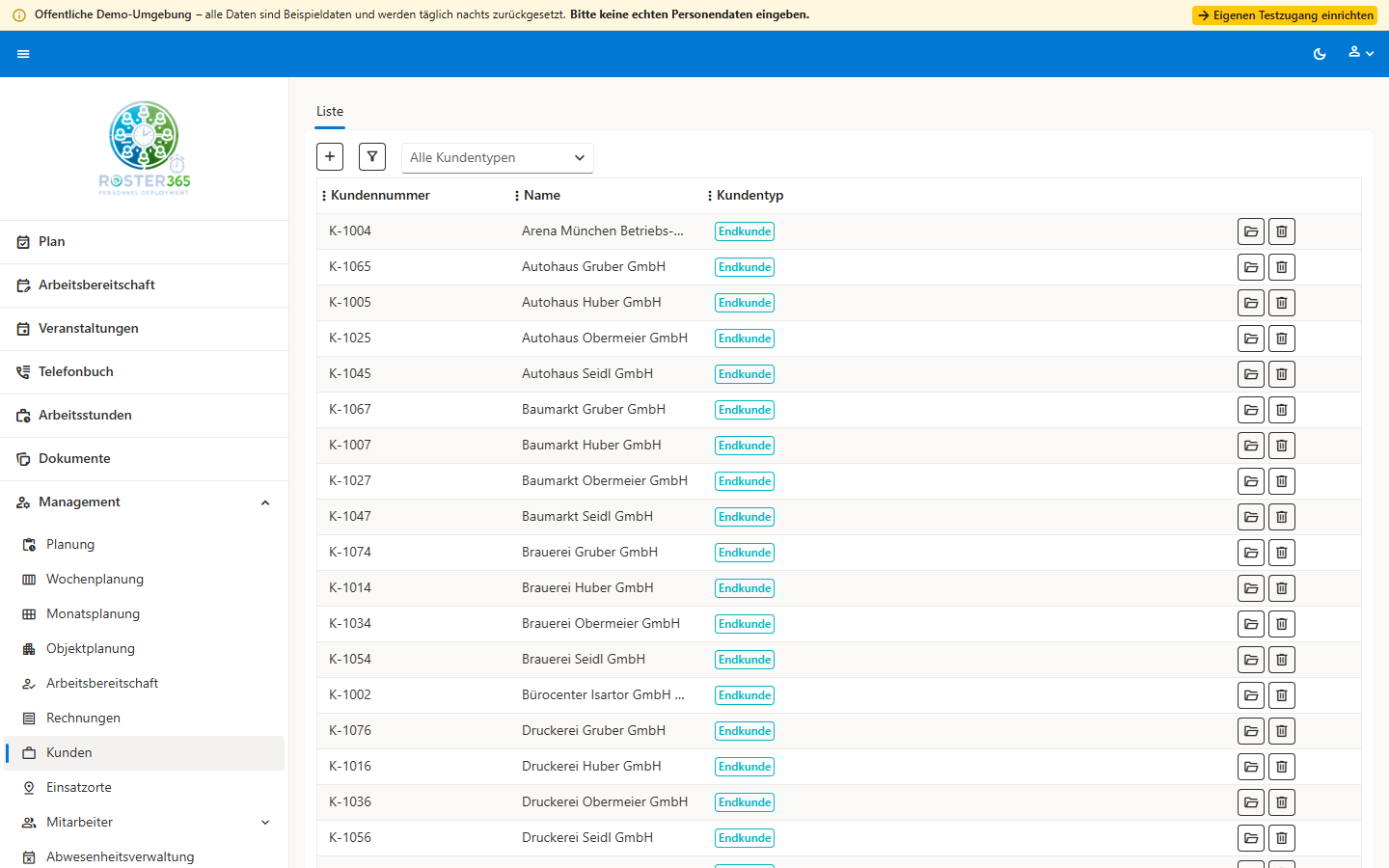
Task: Open folder icon for Autohaus Gruber GmbH
Action: [x=1251, y=267]
